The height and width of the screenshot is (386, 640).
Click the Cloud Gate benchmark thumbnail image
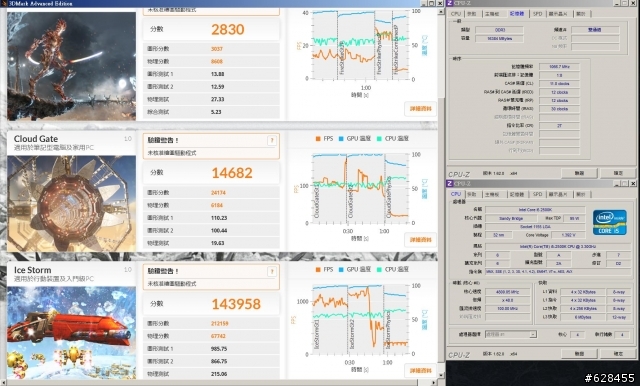pos(71,203)
